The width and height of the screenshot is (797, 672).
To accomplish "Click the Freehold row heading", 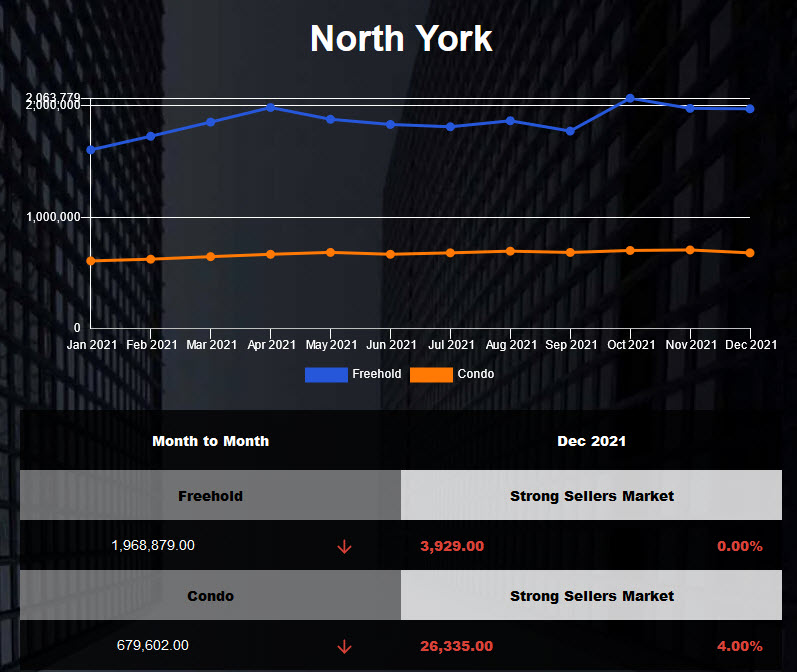I will tap(210, 496).
